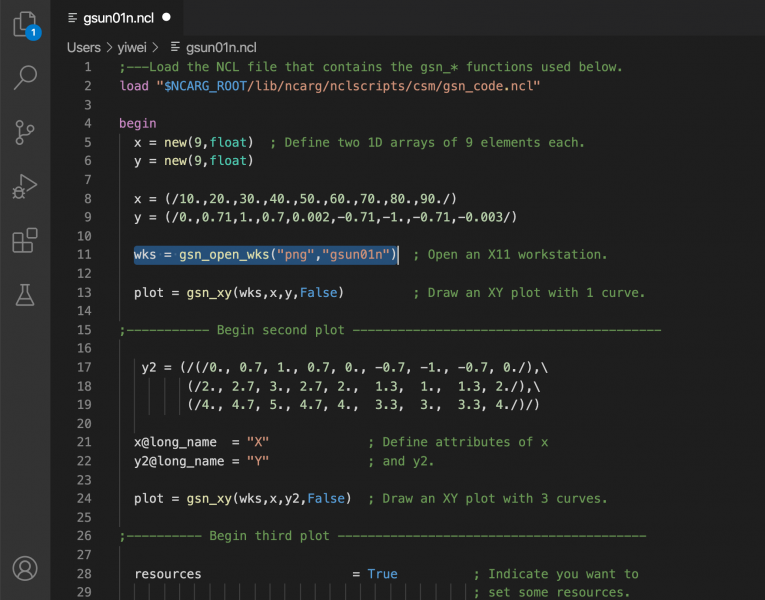
Task: Expand the Users breadcrumb folder
Action: coord(84,47)
